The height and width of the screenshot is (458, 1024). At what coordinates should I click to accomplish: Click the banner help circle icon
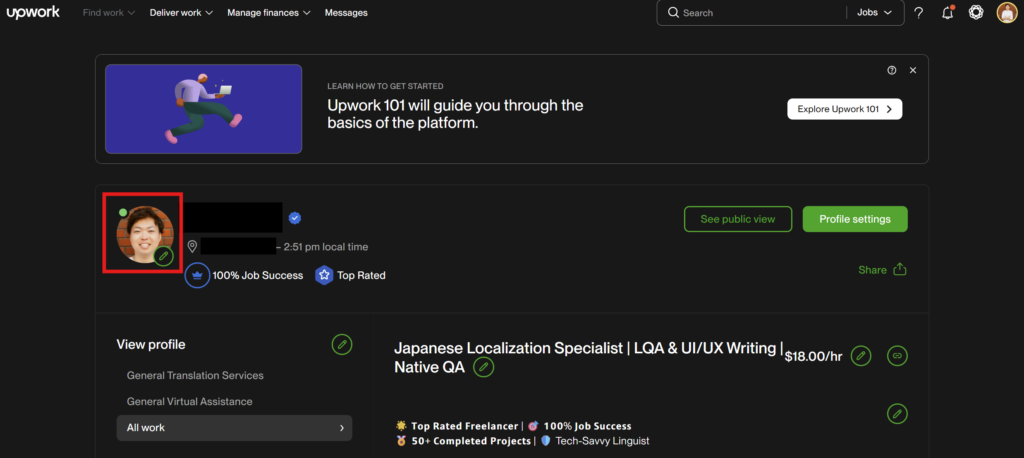pyautogui.click(x=891, y=70)
